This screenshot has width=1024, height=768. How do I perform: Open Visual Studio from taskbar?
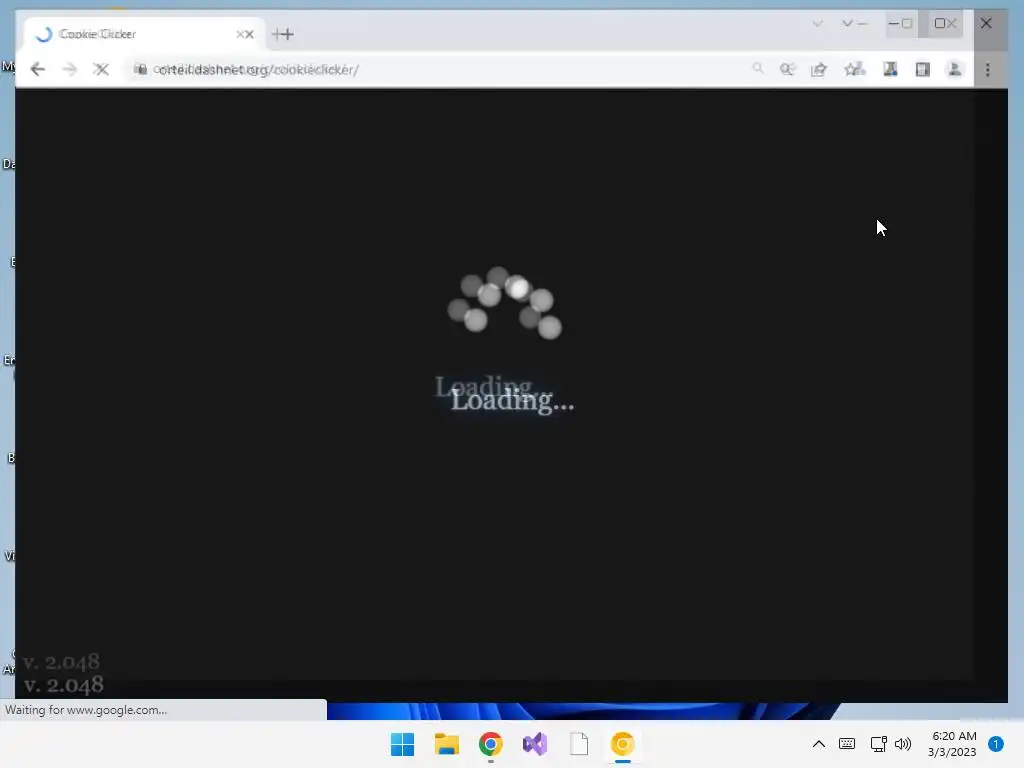pyautogui.click(x=535, y=744)
